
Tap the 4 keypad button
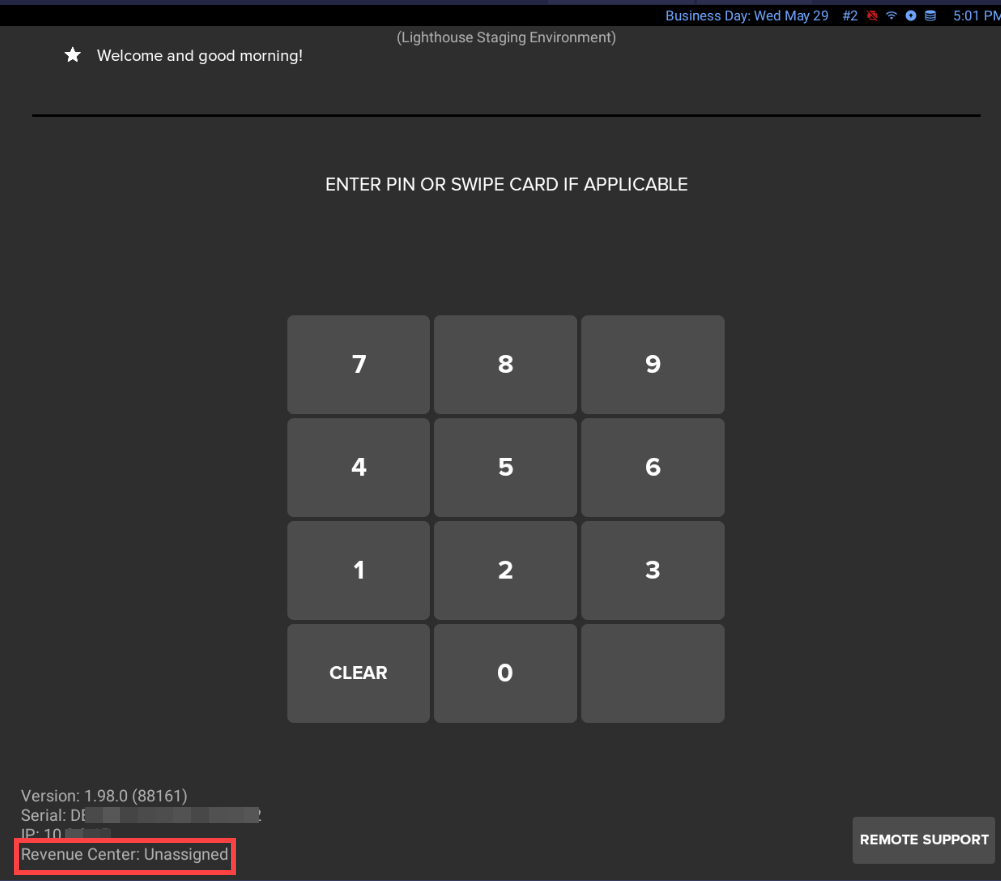point(358,467)
